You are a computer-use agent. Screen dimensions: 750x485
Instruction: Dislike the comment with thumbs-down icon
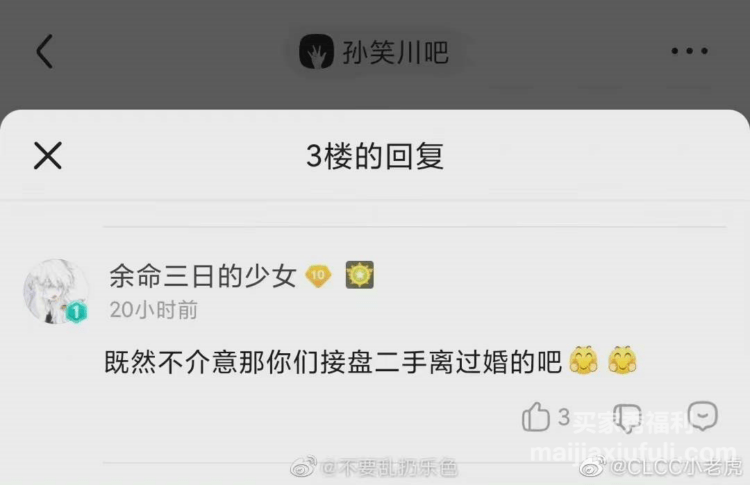point(627,418)
